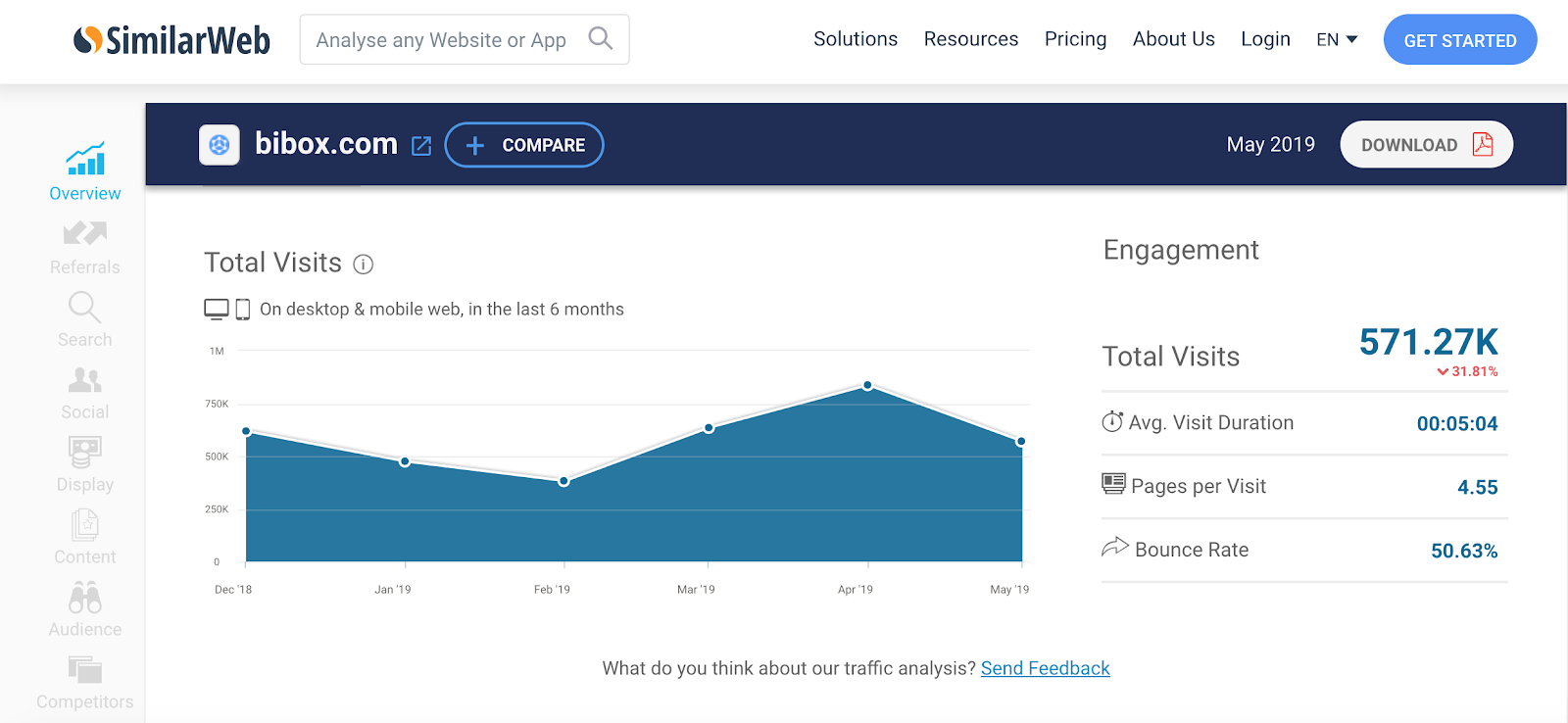Expand the EN language dropdown
This screenshot has height=723, width=1568.
tap(1337, 40)
